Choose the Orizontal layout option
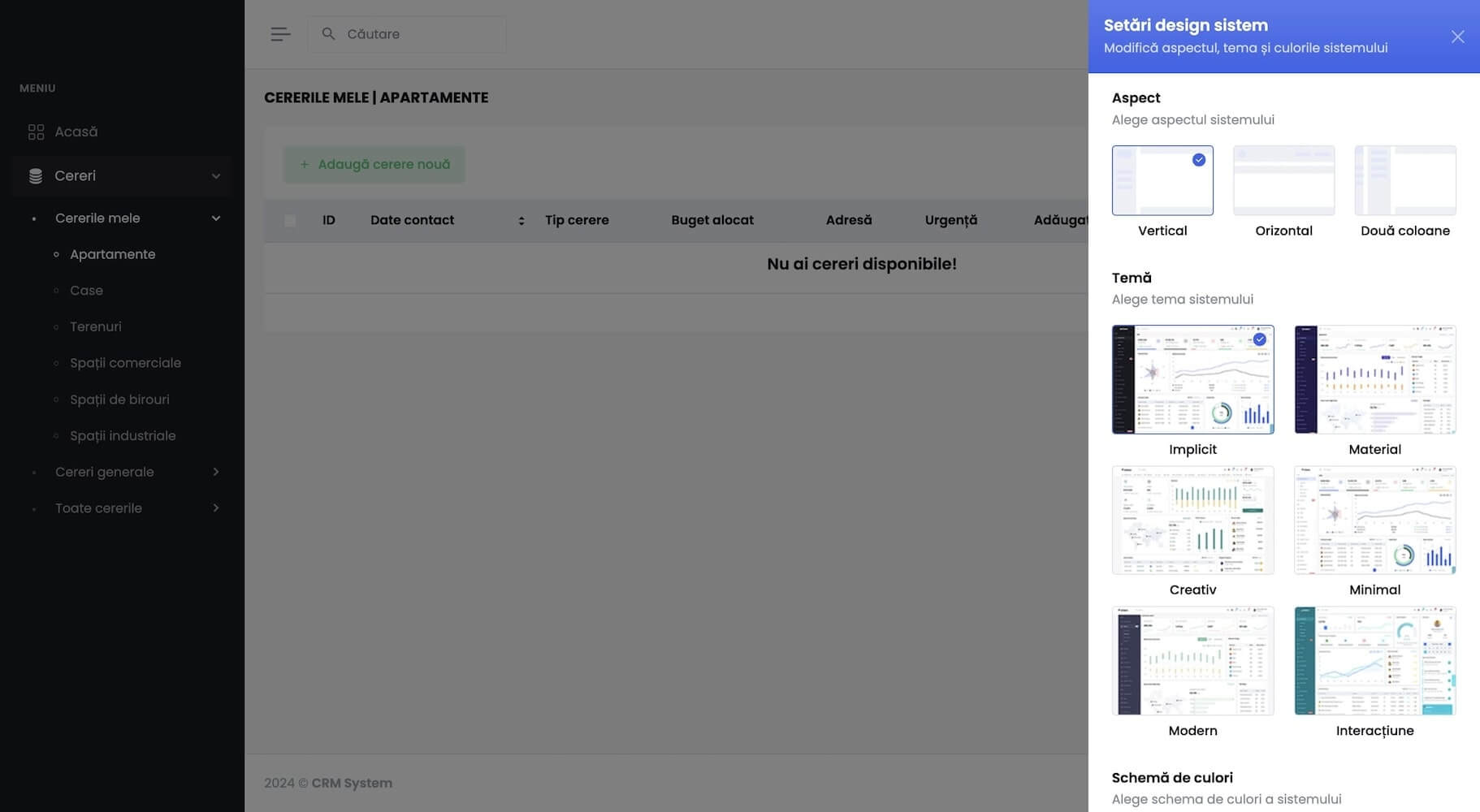The height and width of the screenshot is (812, 1480). 1283,181
